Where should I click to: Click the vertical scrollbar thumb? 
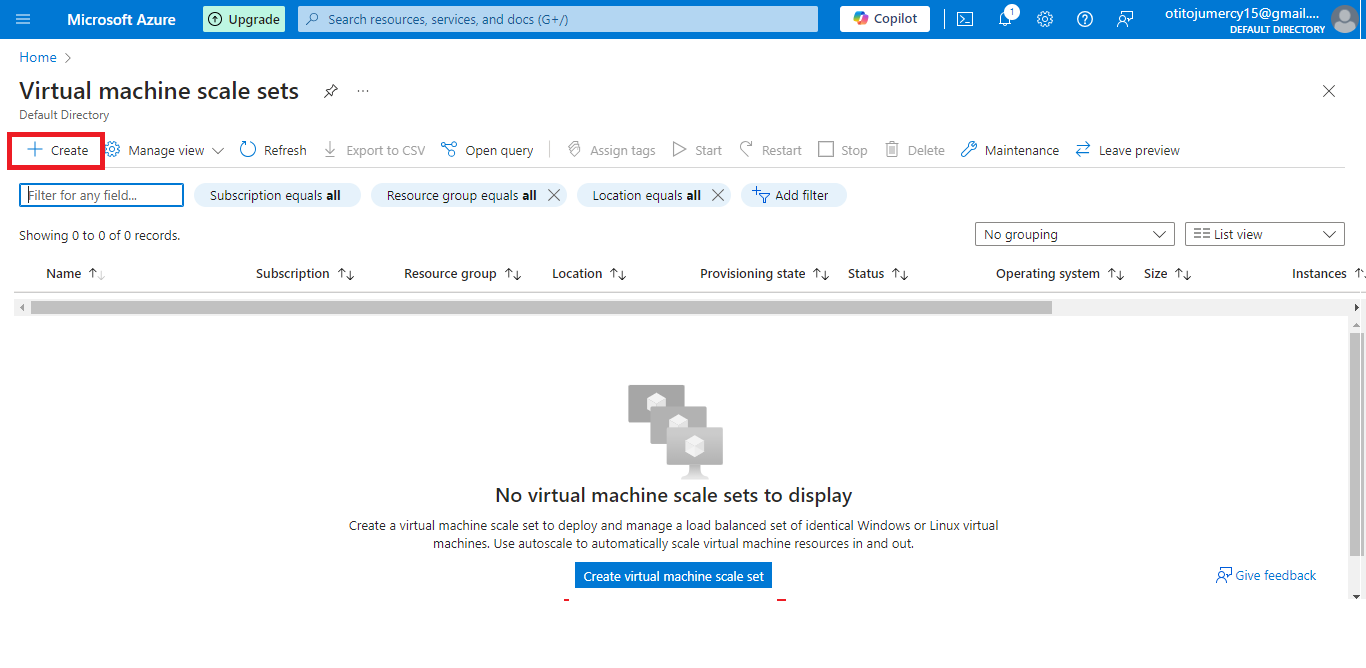pos(1357,445)
